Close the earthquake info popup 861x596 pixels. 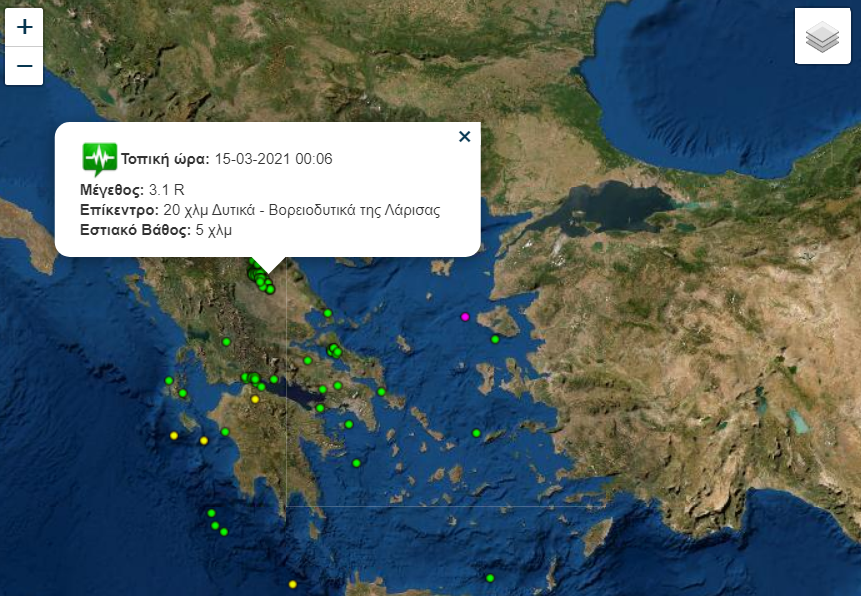point(464,137)
